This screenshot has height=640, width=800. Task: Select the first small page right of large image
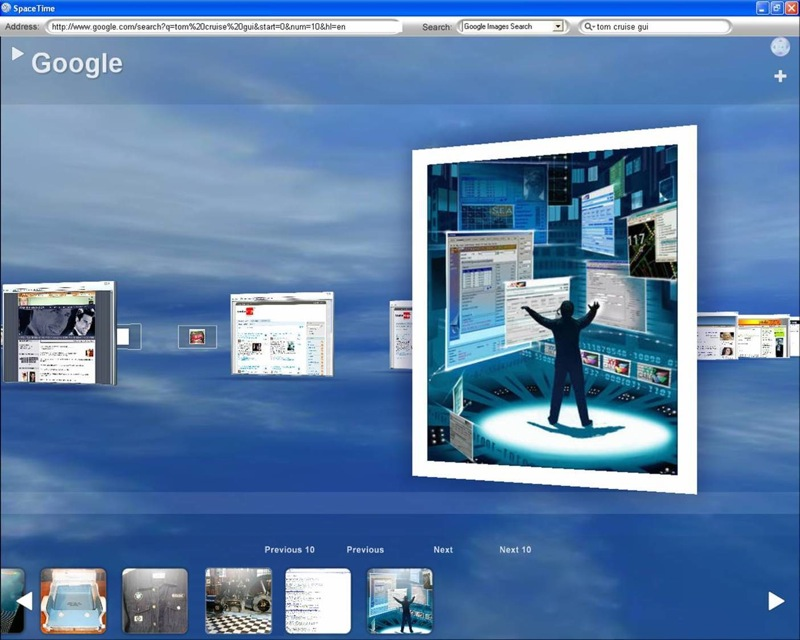pos(717,336)
